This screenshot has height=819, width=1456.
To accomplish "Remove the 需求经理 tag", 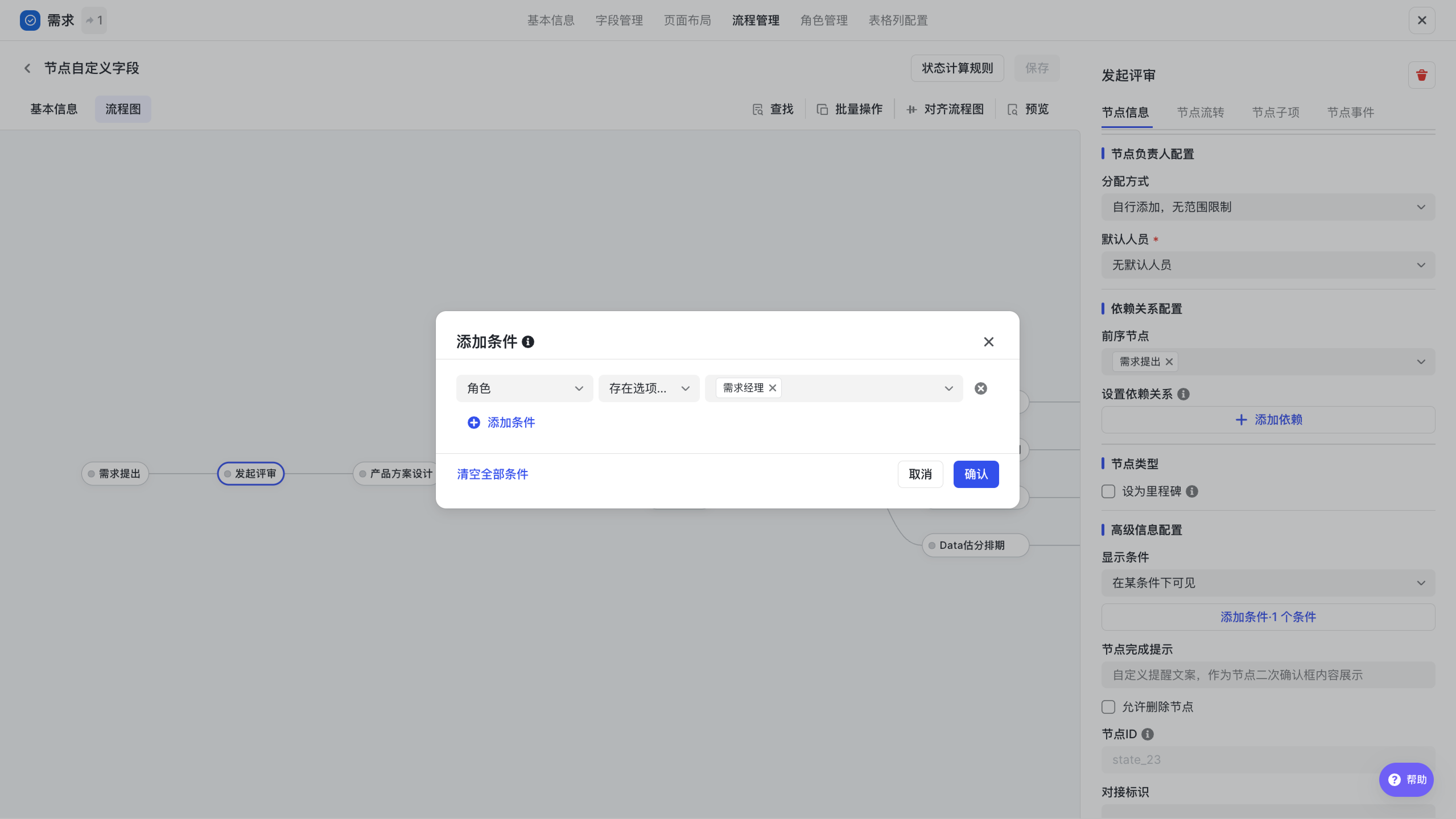I will 773,388.
